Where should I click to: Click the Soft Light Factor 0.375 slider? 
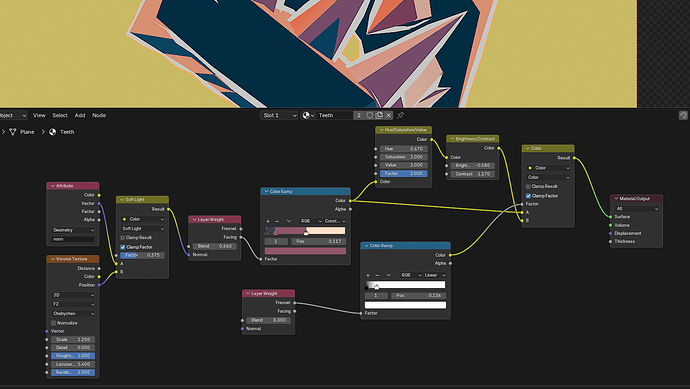[x=143, y=255]
